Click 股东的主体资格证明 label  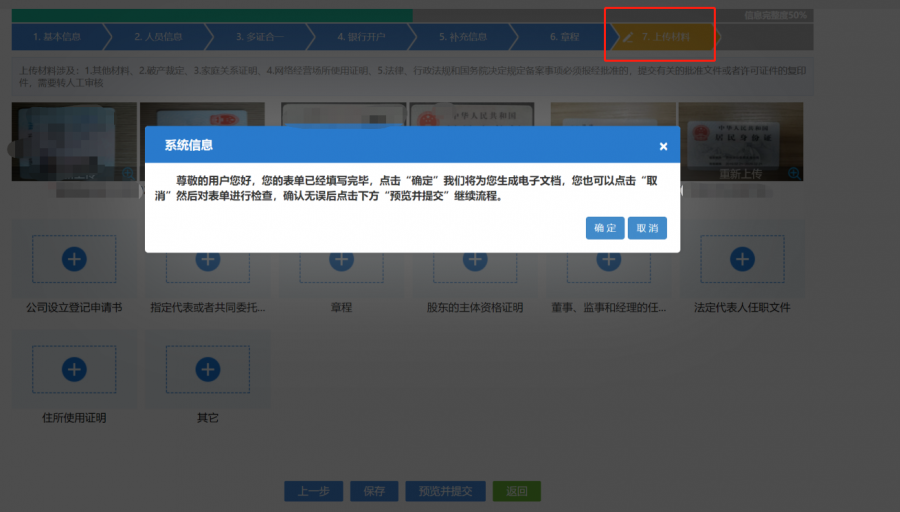(x=475, y=308)
